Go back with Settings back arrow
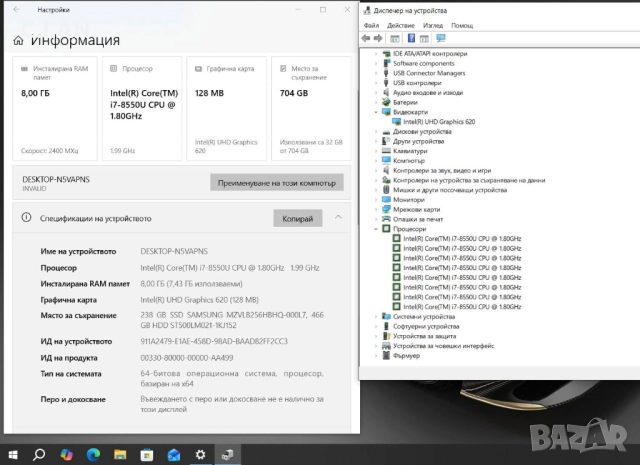Screen dimensions: 640x465 click(x=16, y=9)
